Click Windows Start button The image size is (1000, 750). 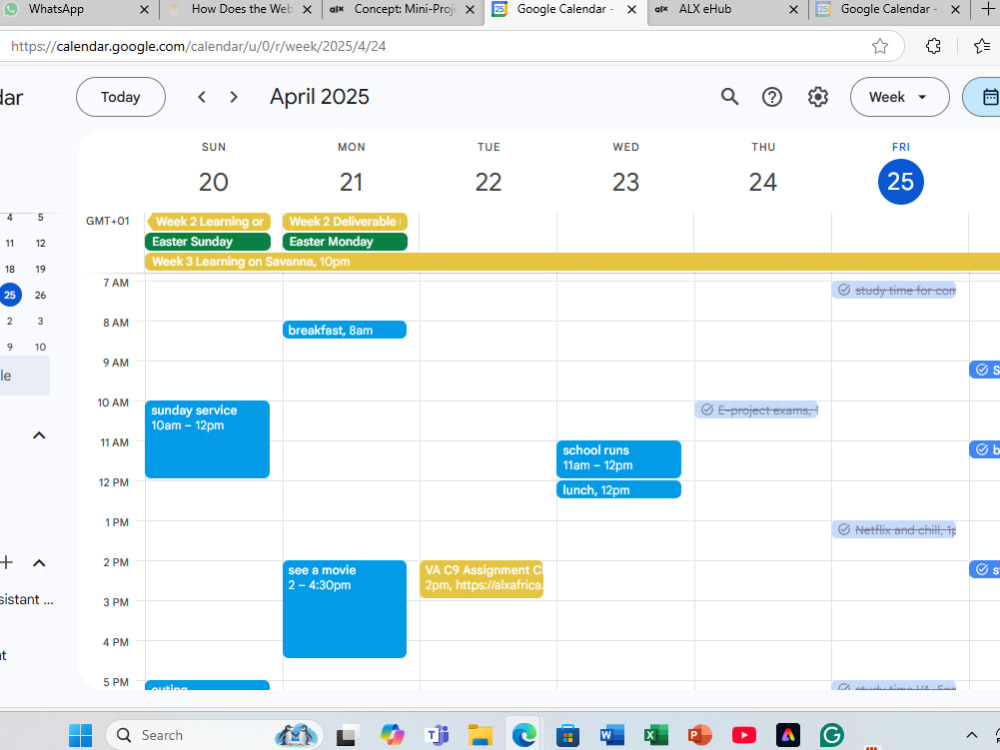coord(80,735)
